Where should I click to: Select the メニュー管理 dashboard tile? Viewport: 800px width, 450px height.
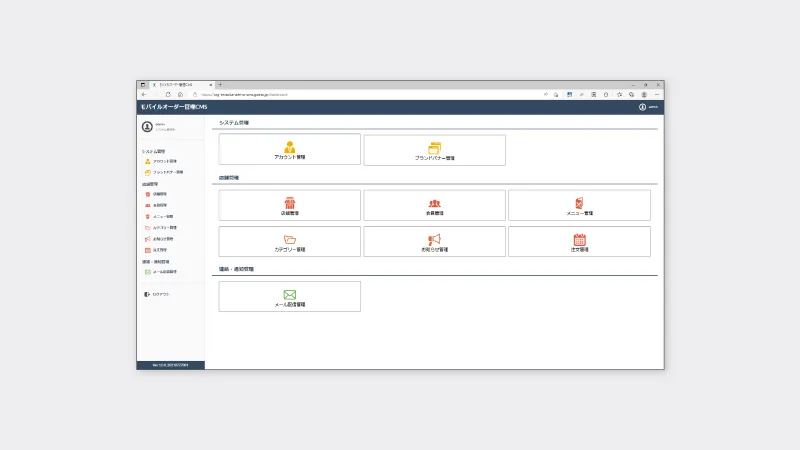pyautogui.click(x=579, y=206)
